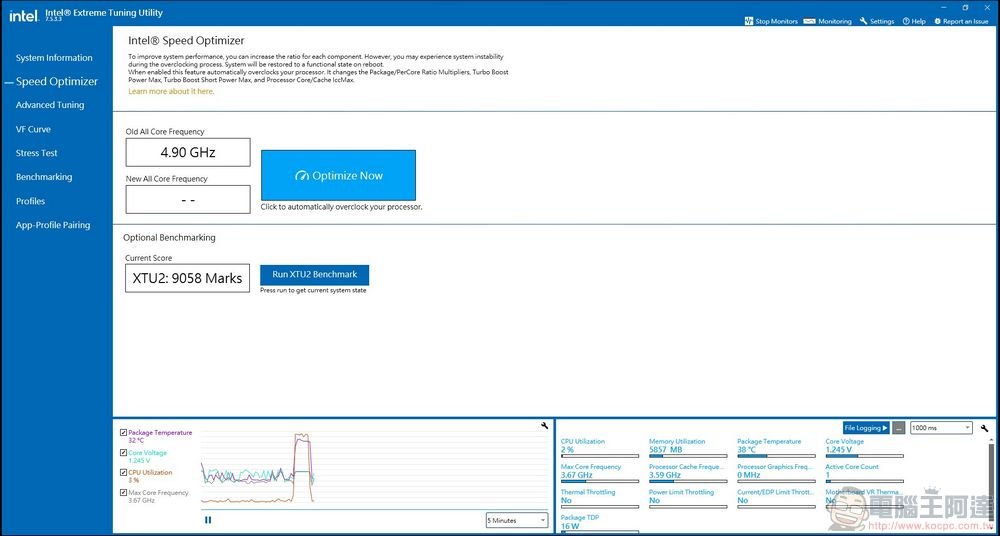The height and width of the screenshot is (536, 1000).
Task: Click Processor Graphics Frequency 0 MHz monitor
Action: pos(776,474)
